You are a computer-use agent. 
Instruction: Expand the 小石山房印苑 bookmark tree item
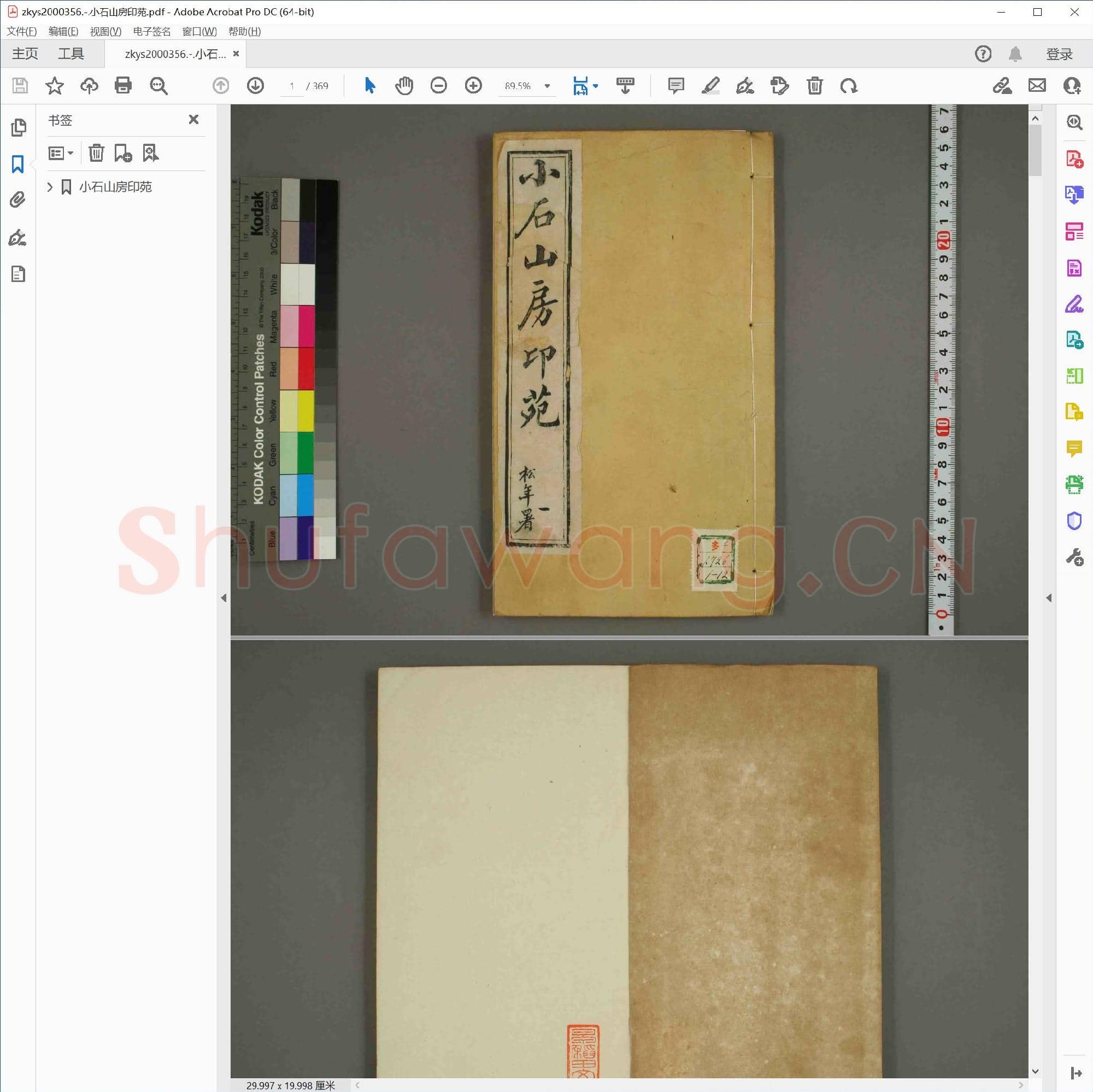[50, 187]
